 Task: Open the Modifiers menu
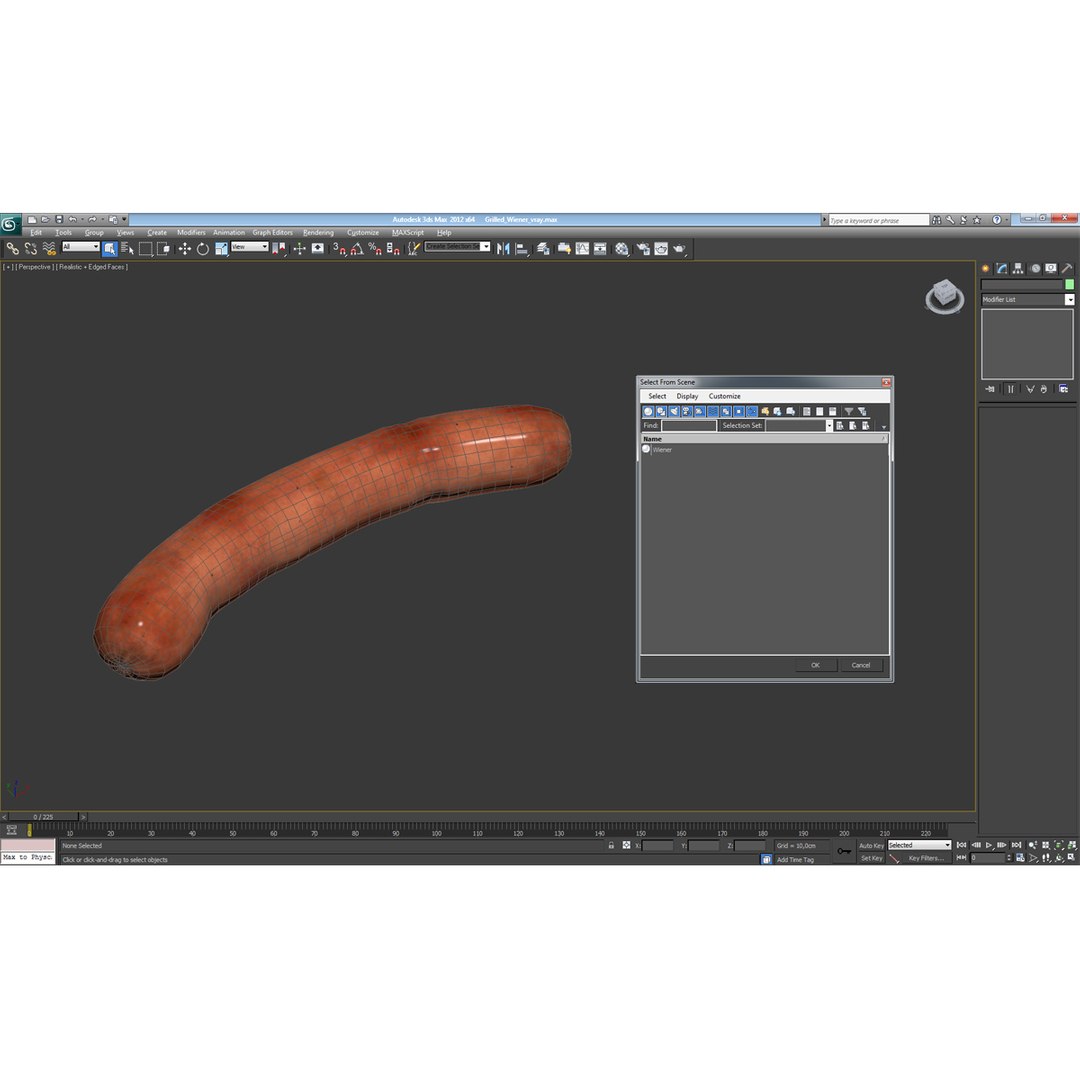(x=191, y=233)
